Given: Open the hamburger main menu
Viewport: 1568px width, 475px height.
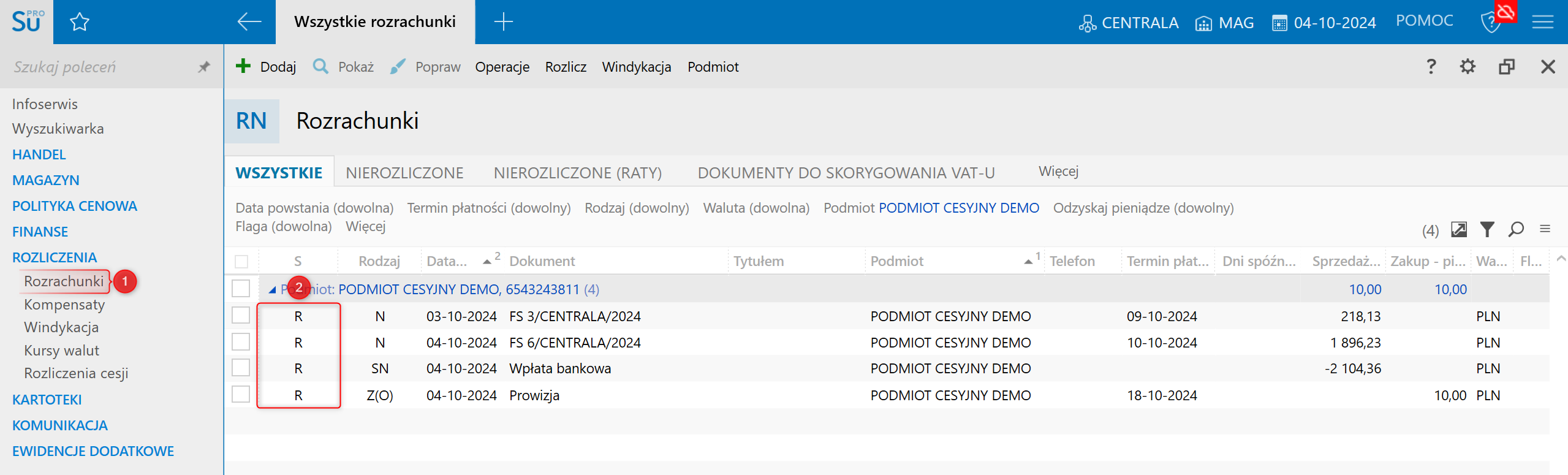Looking at the screenshot, I should [x=1543, y=23].
